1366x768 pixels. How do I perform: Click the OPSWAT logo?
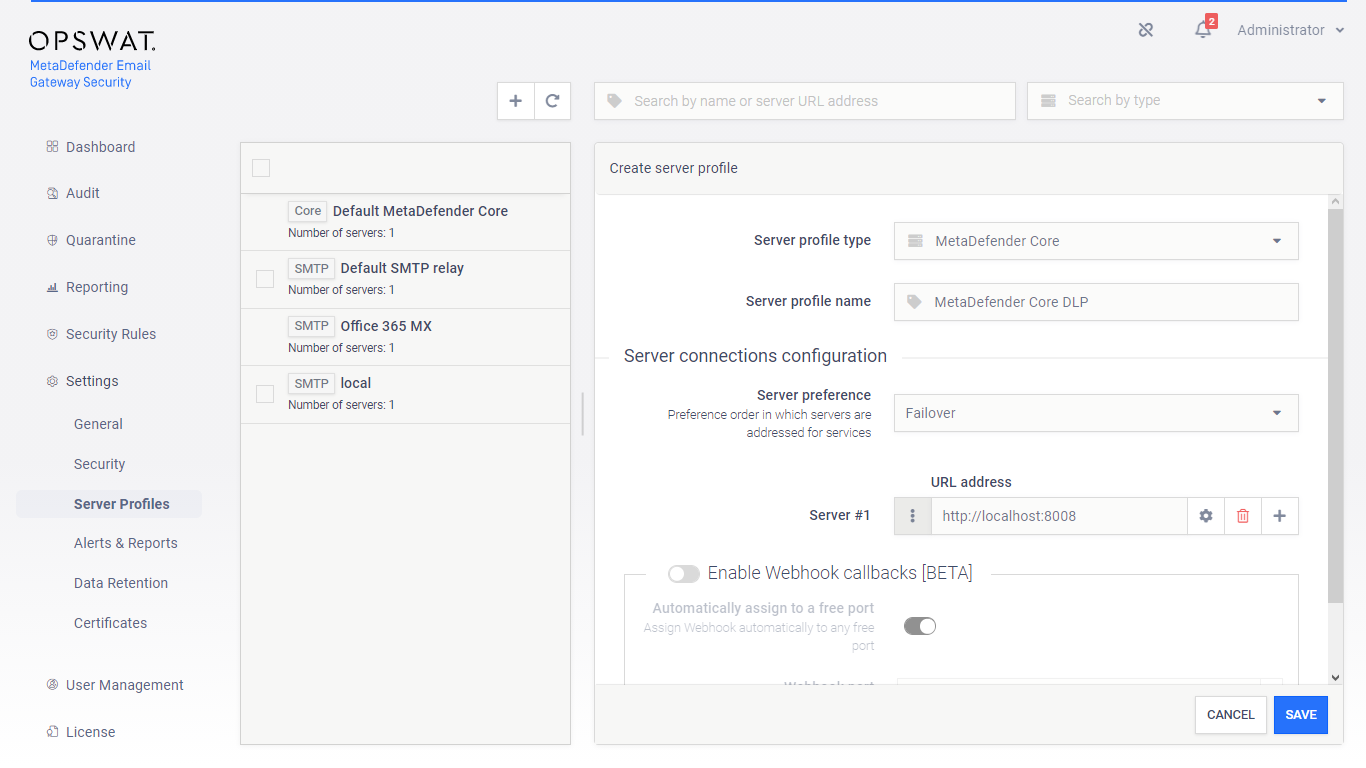pyautogui.click(x=92, y=41)
